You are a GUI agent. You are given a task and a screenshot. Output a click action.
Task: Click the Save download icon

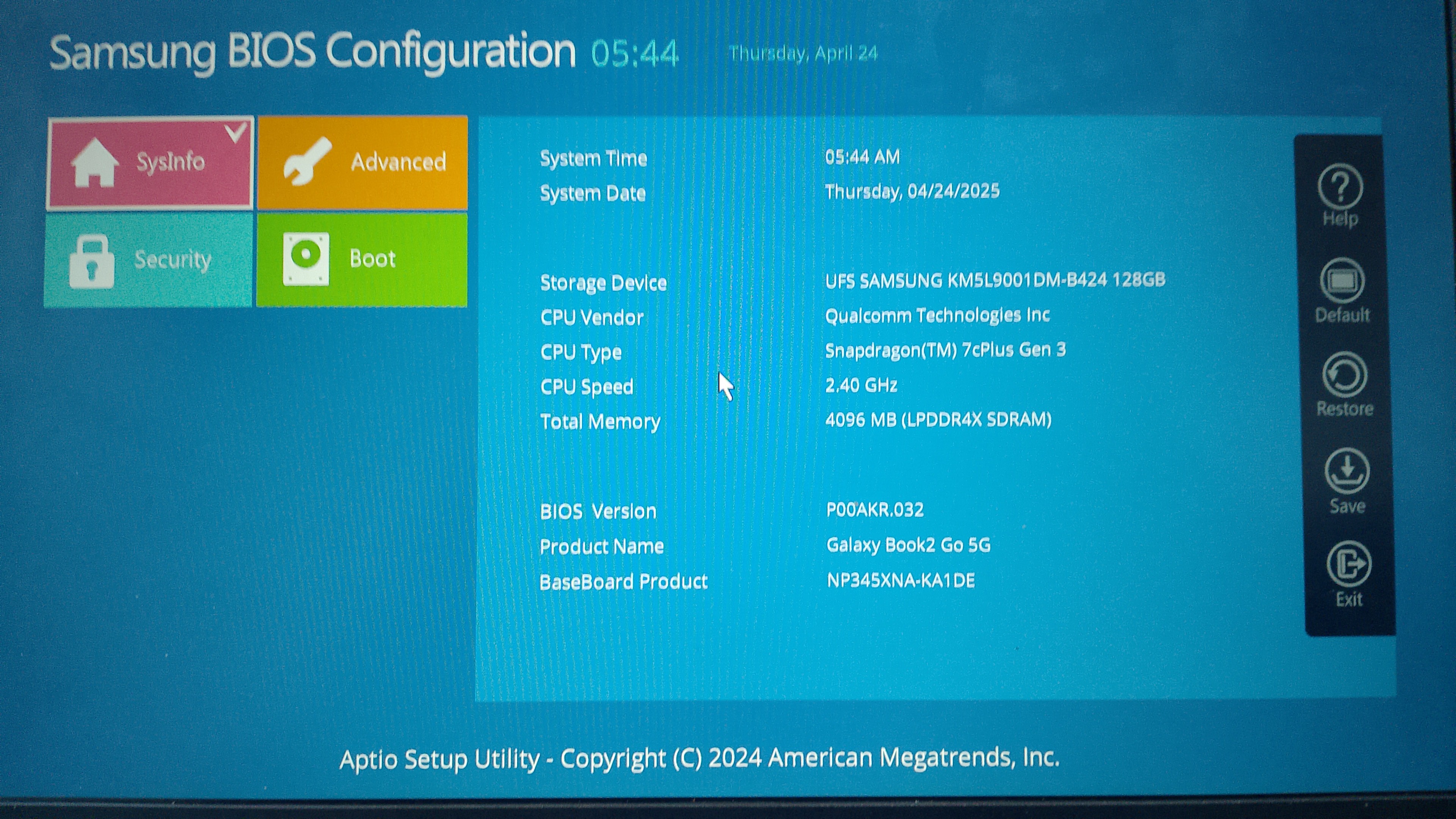point(1346,471)
